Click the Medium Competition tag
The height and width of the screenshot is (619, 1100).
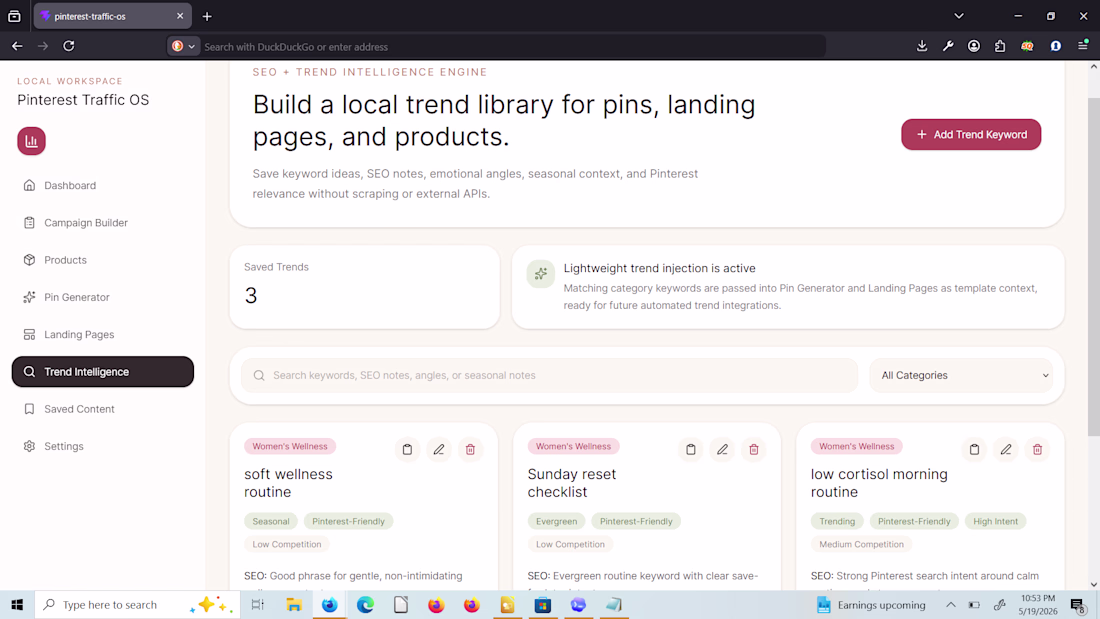(861, 544)
